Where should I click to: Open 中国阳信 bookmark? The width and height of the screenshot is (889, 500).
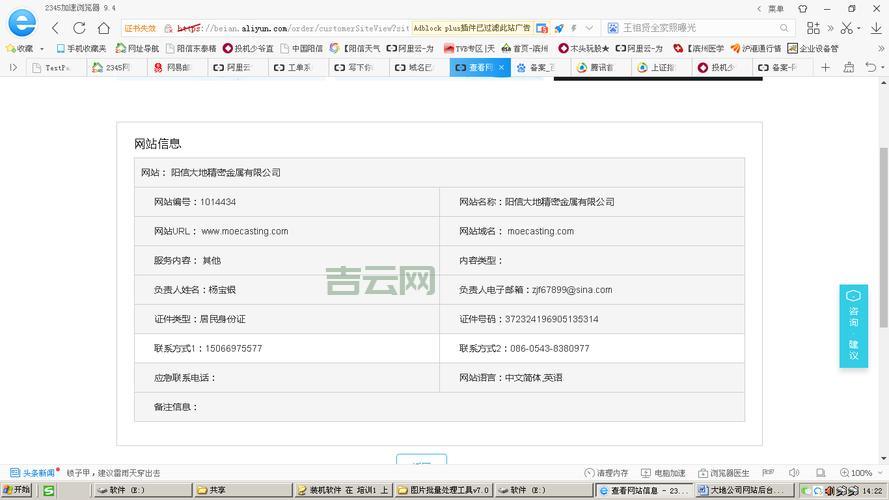click(302, 48)
